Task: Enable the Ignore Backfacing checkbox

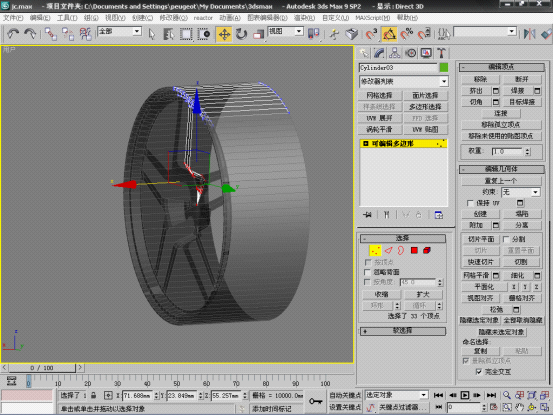Action: [x=367, y=272]
